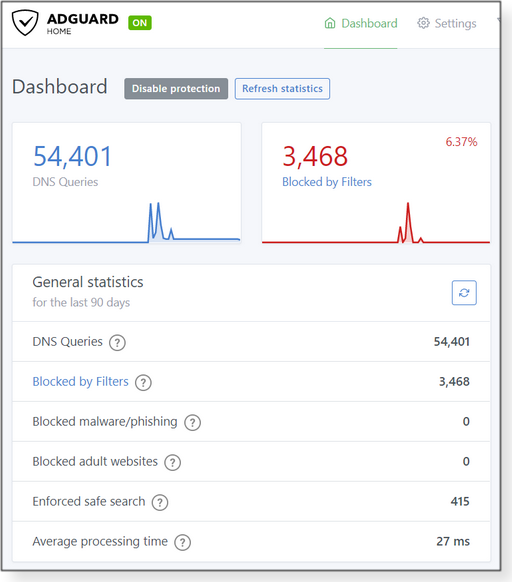Click the 54,401 value in DNS Queries row
512x582 pixels.
(452, 341)
